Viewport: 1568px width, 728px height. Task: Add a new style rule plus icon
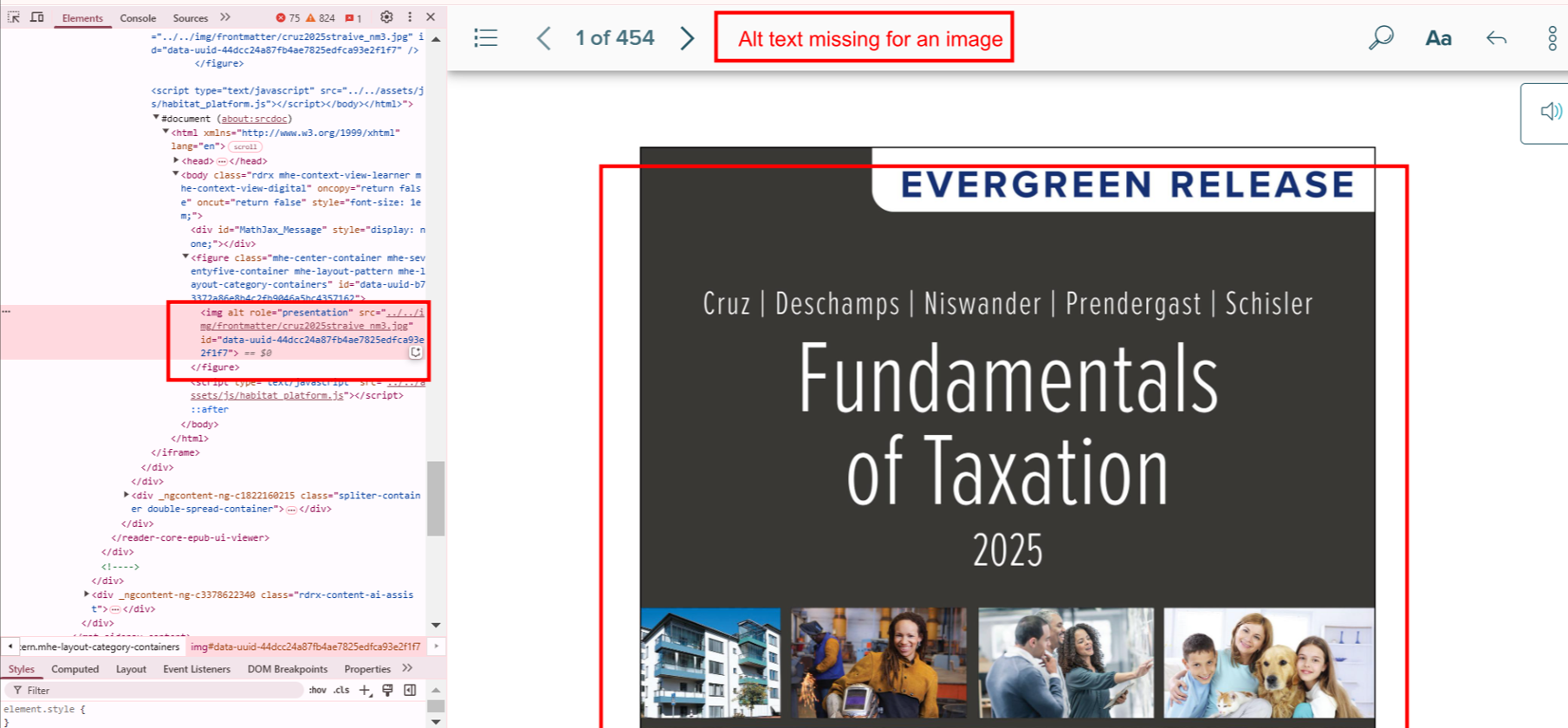[365, 691]
